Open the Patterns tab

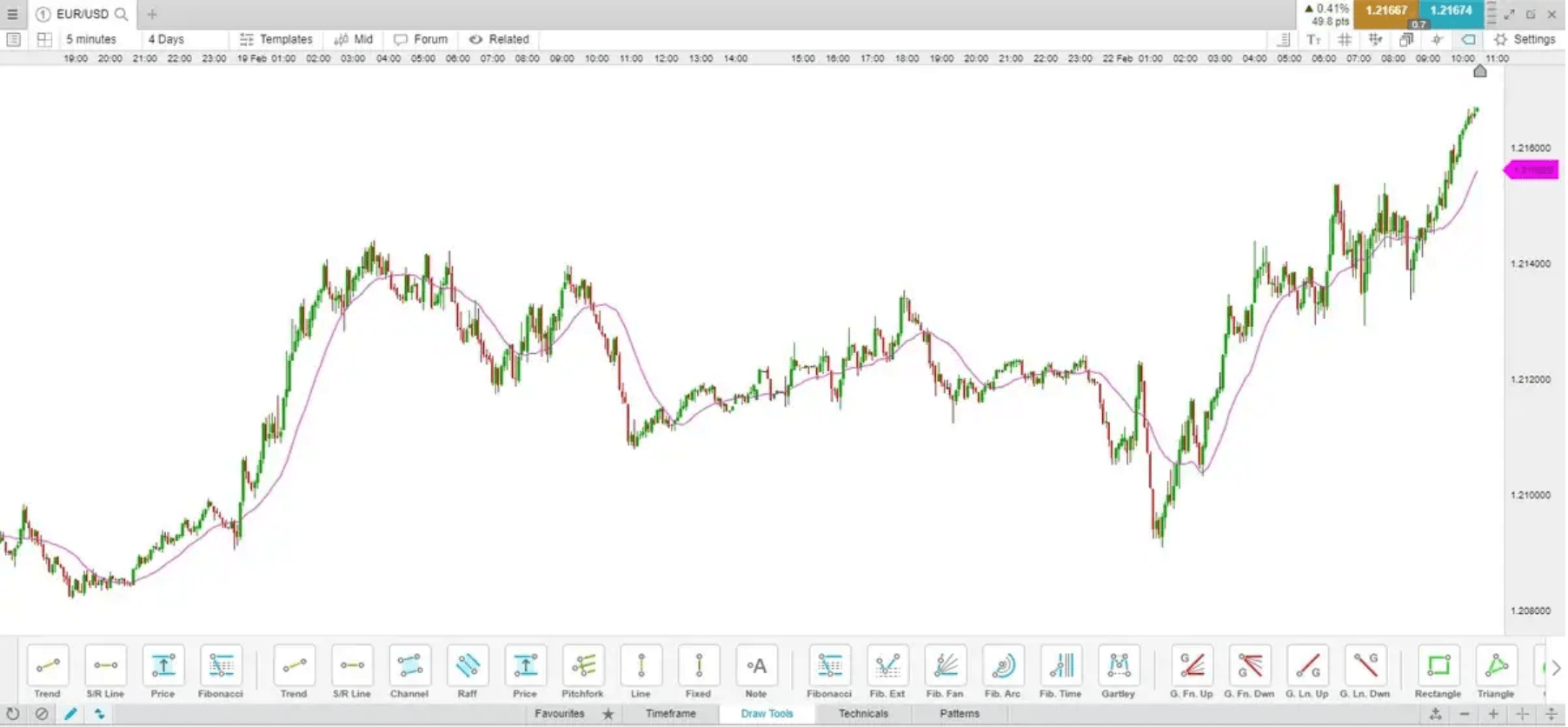pyautogui.click(x=960, y=714)
